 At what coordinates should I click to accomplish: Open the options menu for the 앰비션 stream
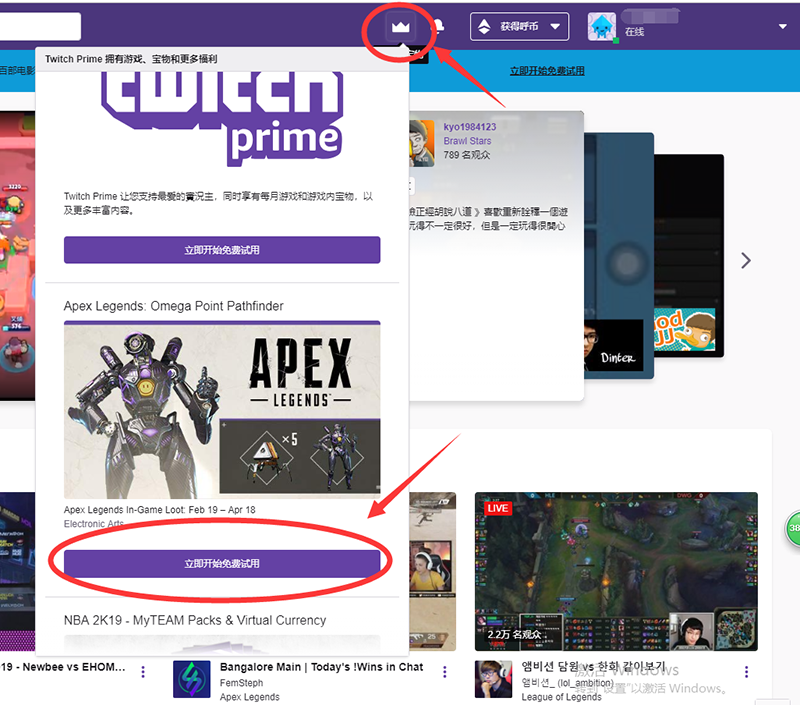tap(746, 672)
